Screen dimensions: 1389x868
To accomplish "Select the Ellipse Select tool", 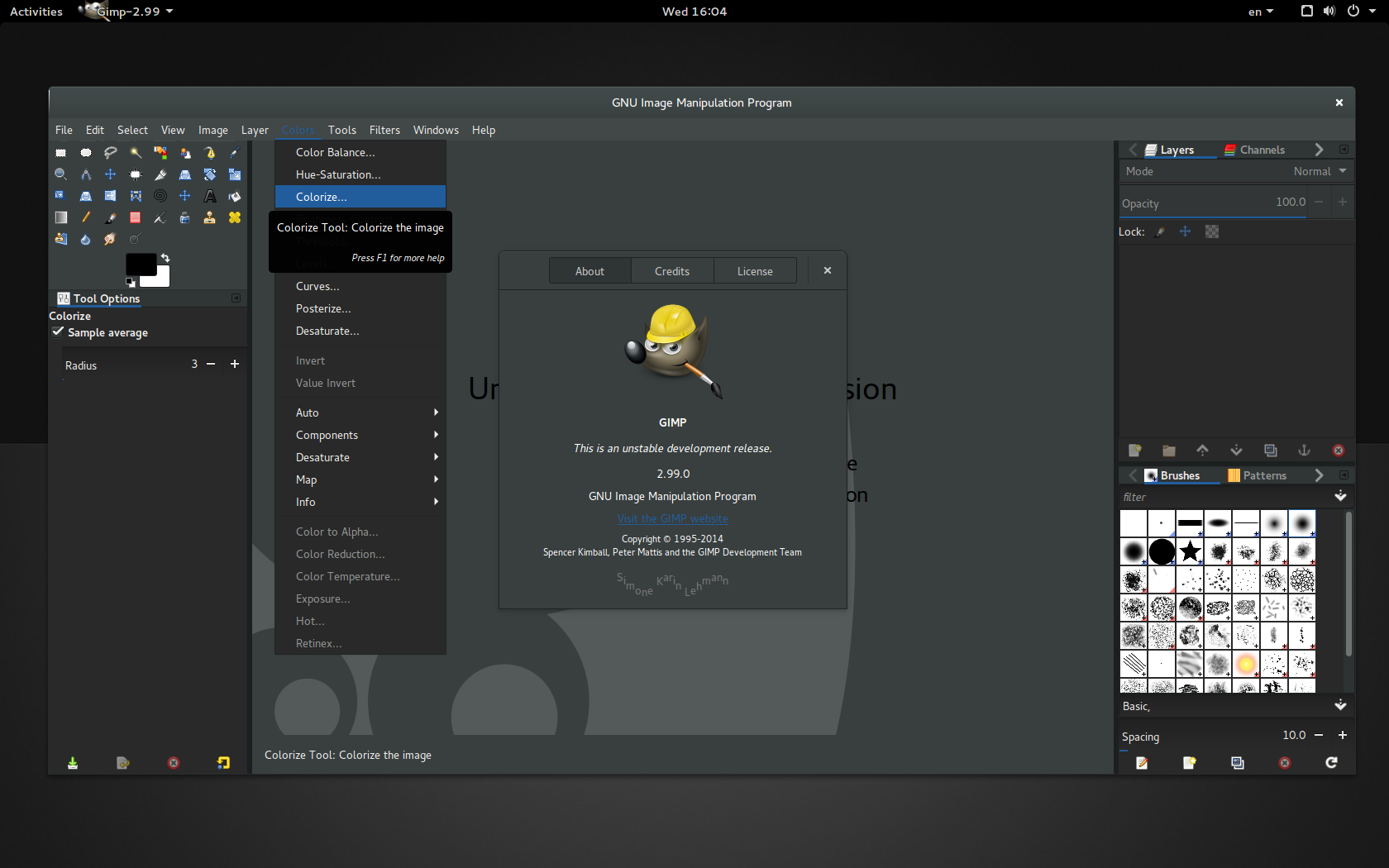I will point(85,153).
